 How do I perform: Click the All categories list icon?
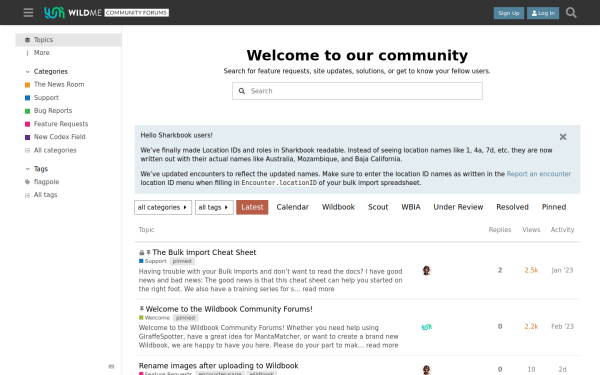click(28, 150)
